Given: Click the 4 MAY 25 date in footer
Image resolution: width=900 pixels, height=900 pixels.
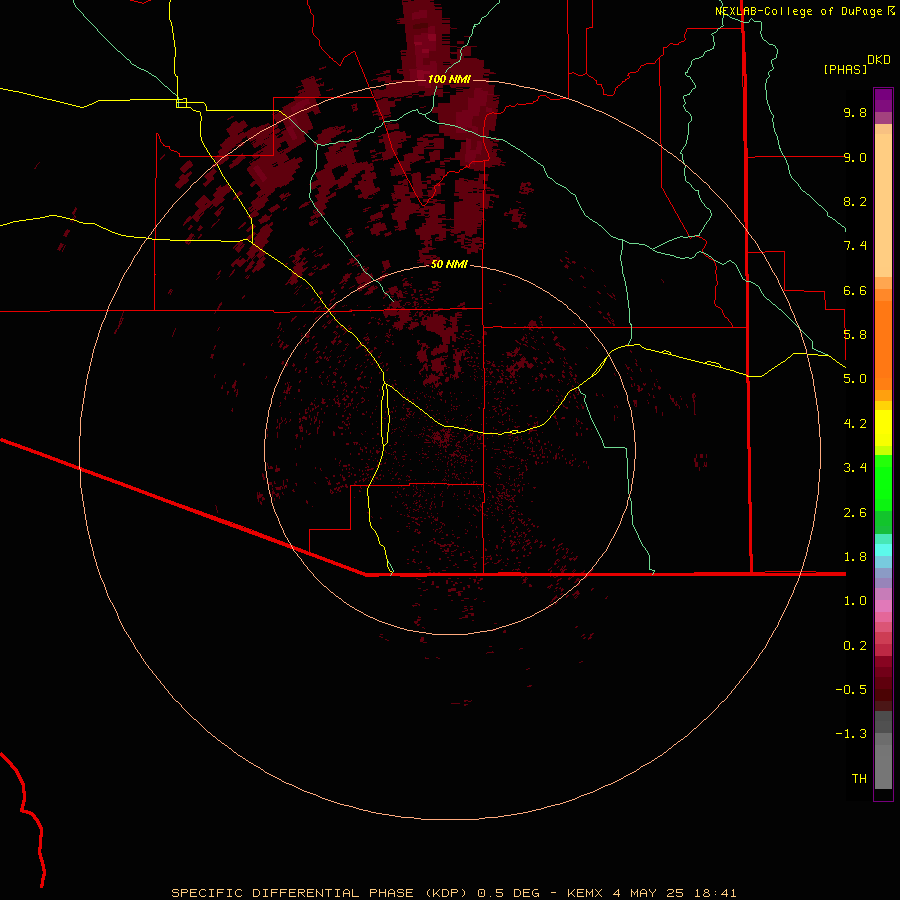Looking at the screenshot, I should coord(650,893).
